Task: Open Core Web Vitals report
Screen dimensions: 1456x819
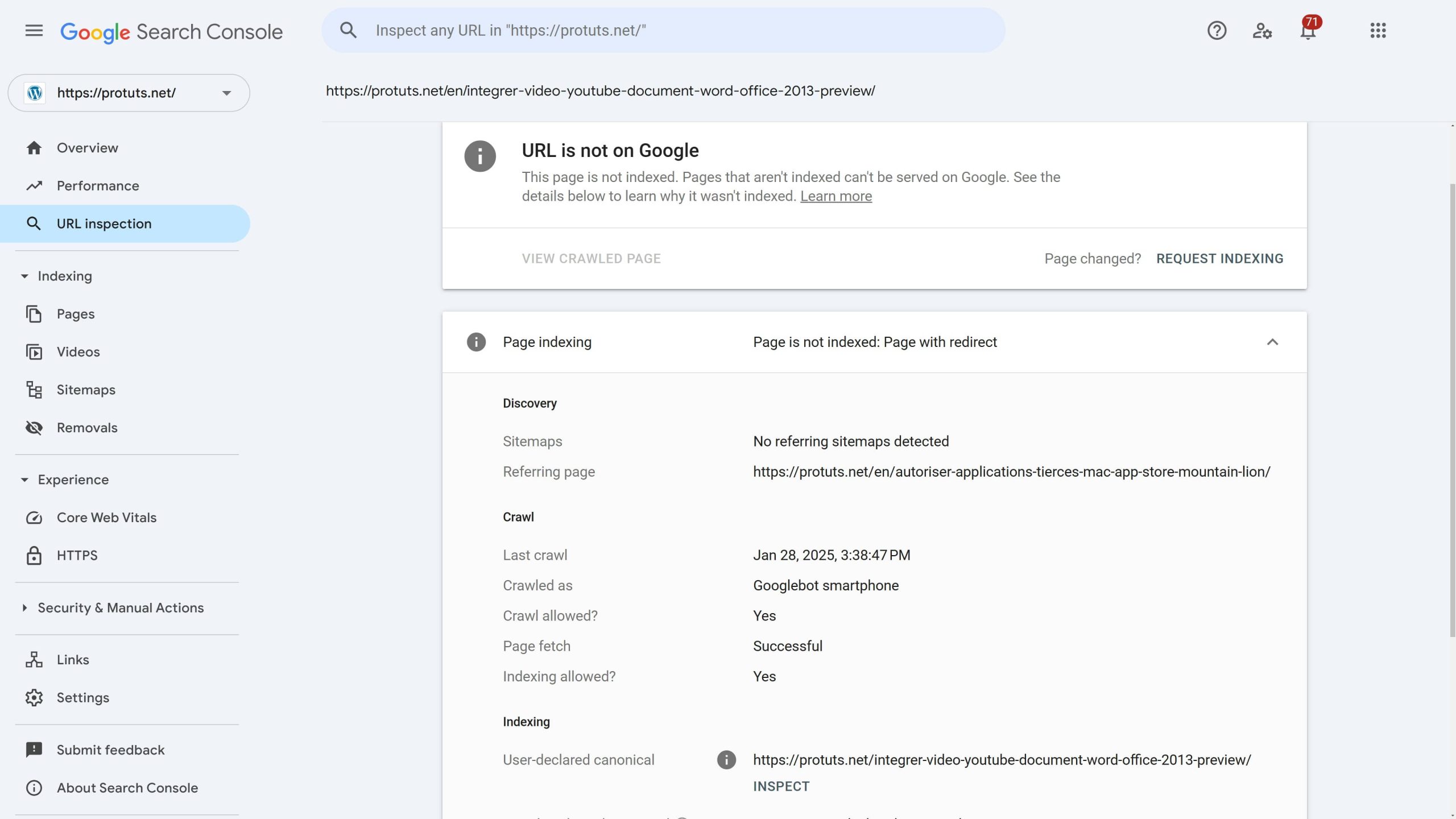Action: (106, 518)
